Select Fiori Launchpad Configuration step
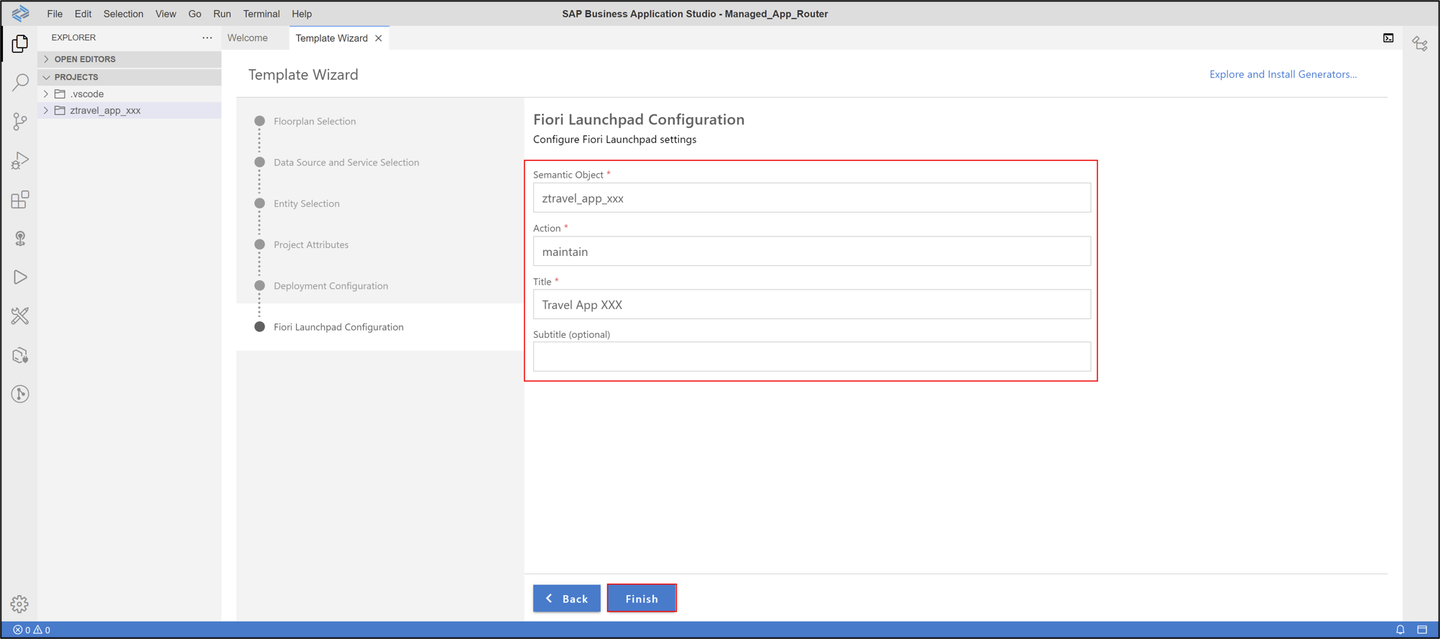Image resolution: width=1440 pixels, height=639 pixels. coord(338,327)
